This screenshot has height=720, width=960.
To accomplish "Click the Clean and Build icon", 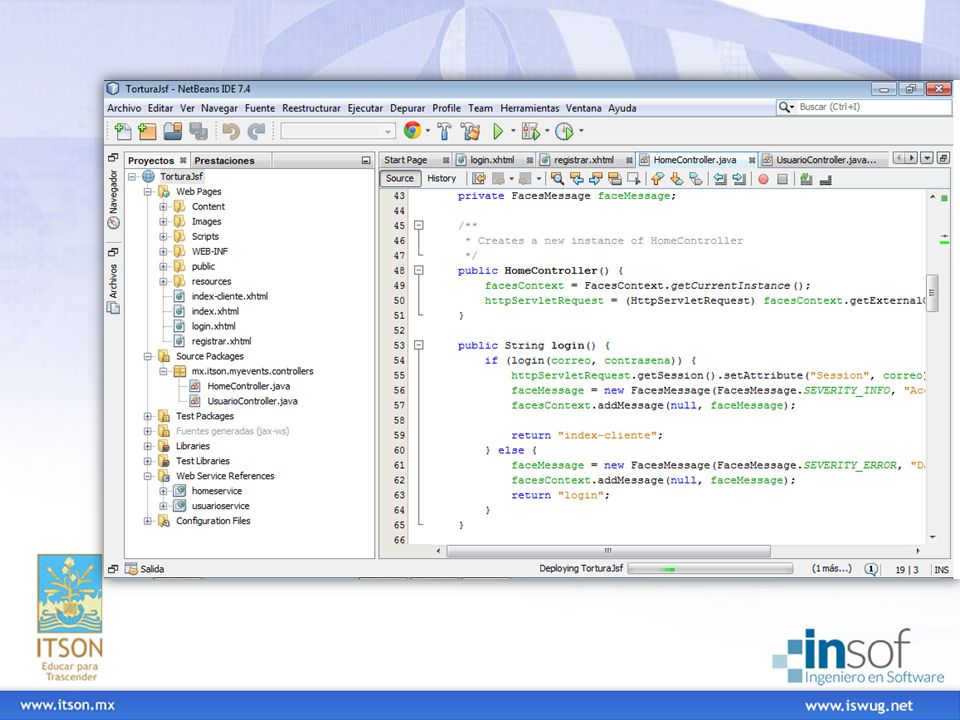I will pyautogui.click(x=470, y=130).
